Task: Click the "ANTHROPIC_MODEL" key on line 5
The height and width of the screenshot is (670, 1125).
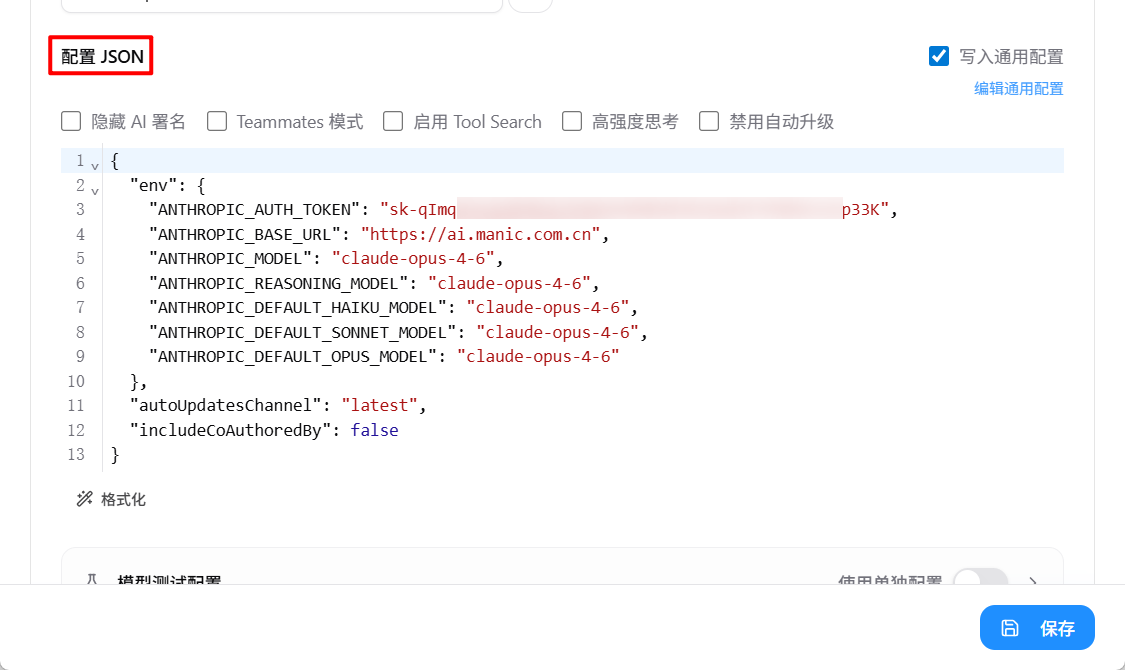Action: 230,258
